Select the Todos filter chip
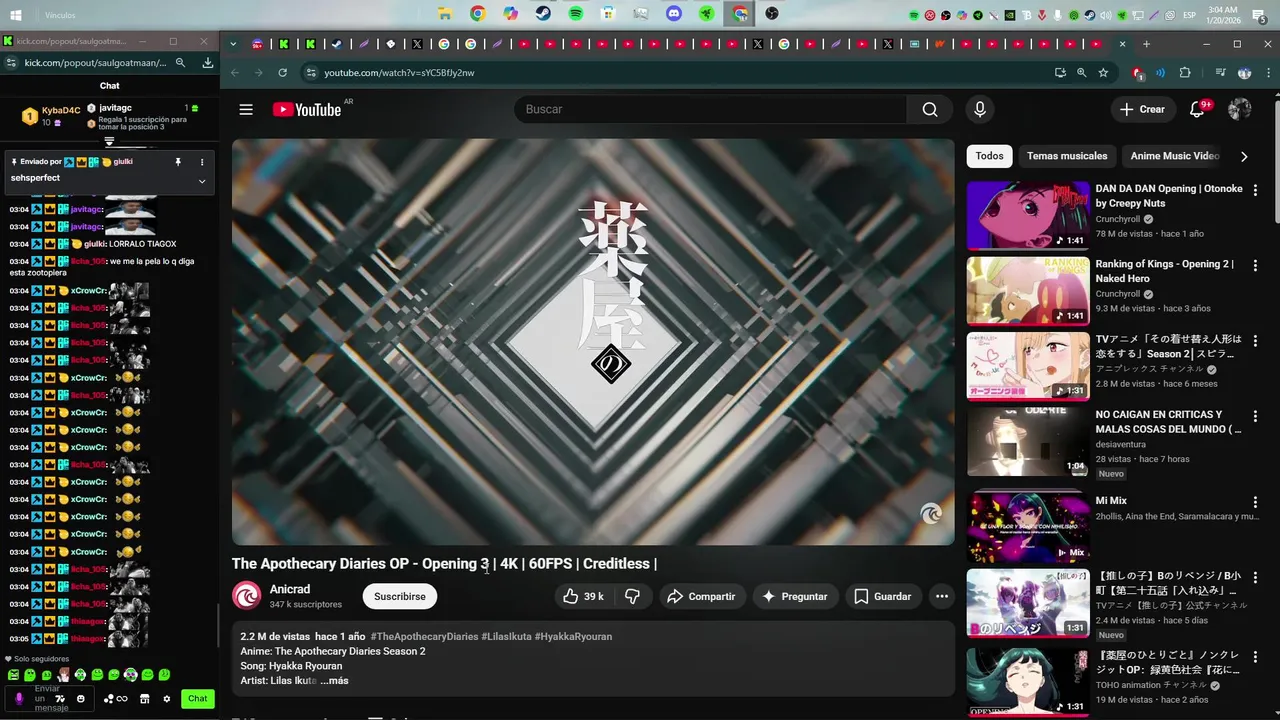1280x720 pixels. (x=989, y=156)
